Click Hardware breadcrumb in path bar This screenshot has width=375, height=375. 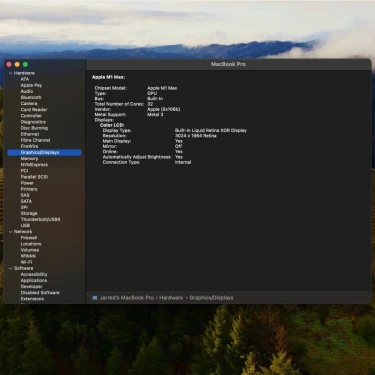[x=171, y=298]
